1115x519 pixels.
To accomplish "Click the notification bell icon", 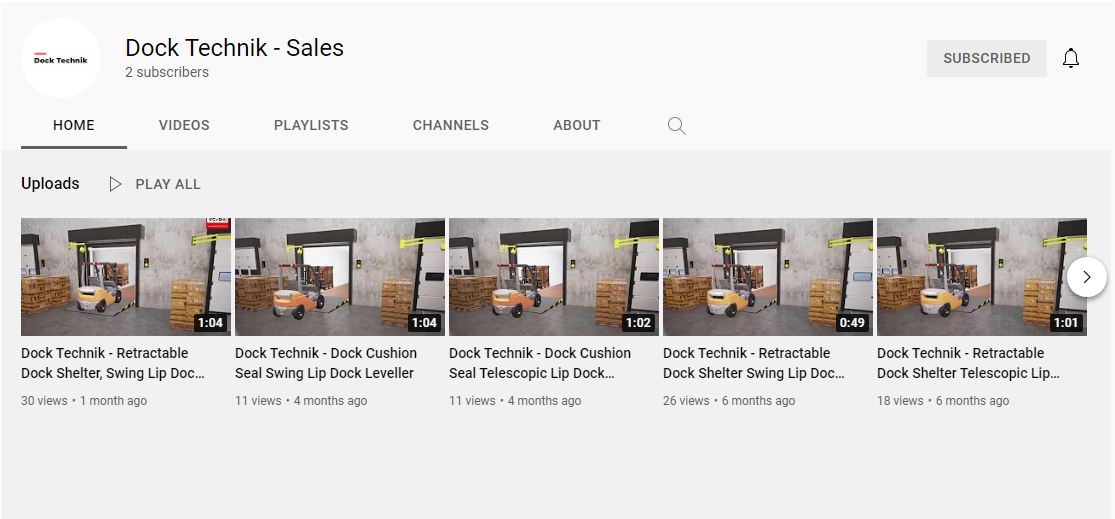I will (x=1071, y=58).
